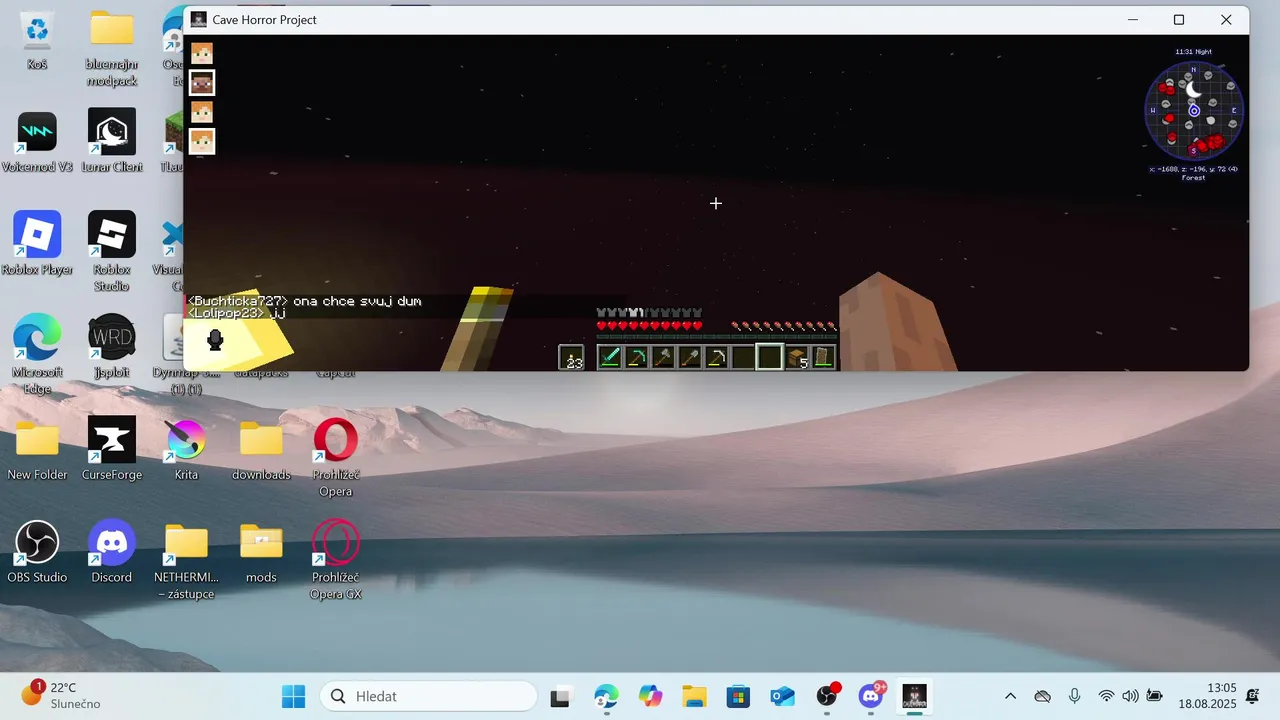1280x720 pixels.
Task: Open Microsoft Store from the taskbar
Action: pos(738,696)
